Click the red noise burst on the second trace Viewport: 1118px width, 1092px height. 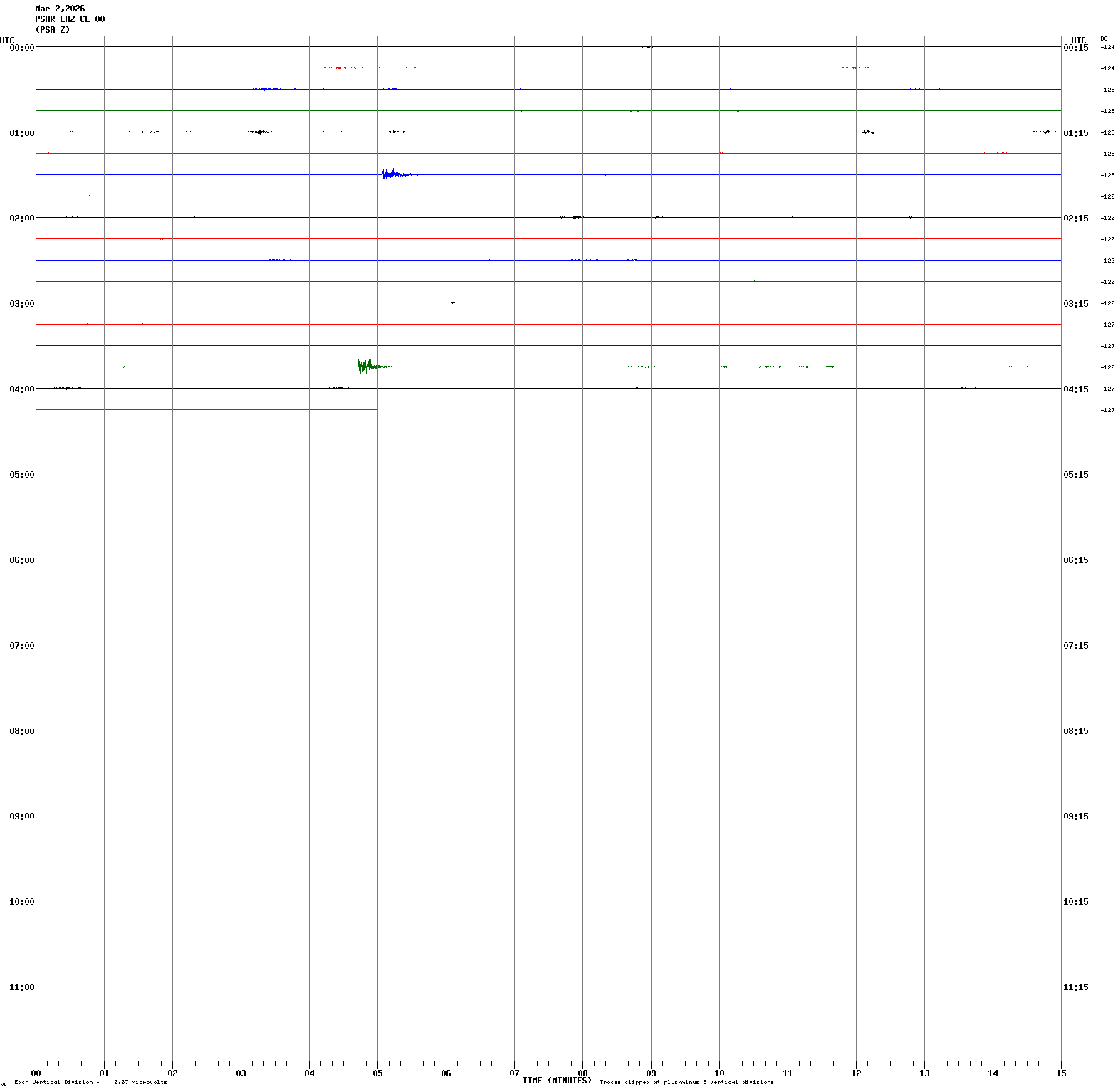(335, 68)
